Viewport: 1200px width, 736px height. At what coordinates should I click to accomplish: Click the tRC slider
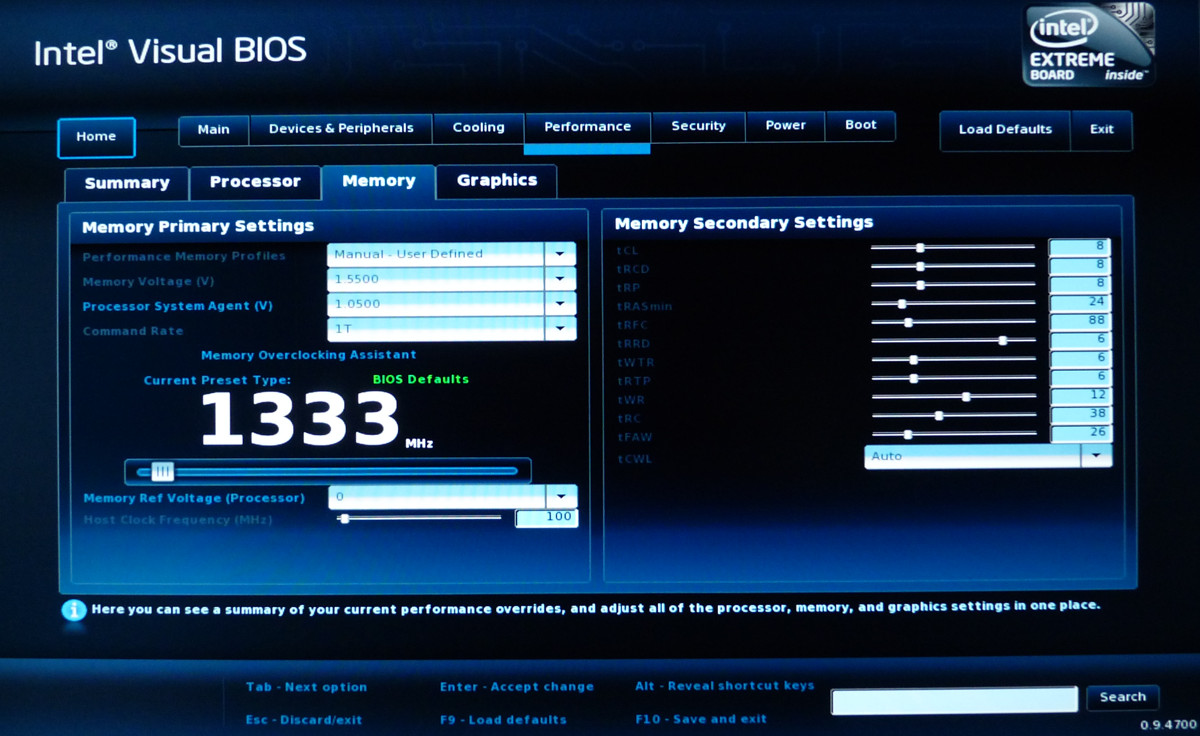(952, 415)
